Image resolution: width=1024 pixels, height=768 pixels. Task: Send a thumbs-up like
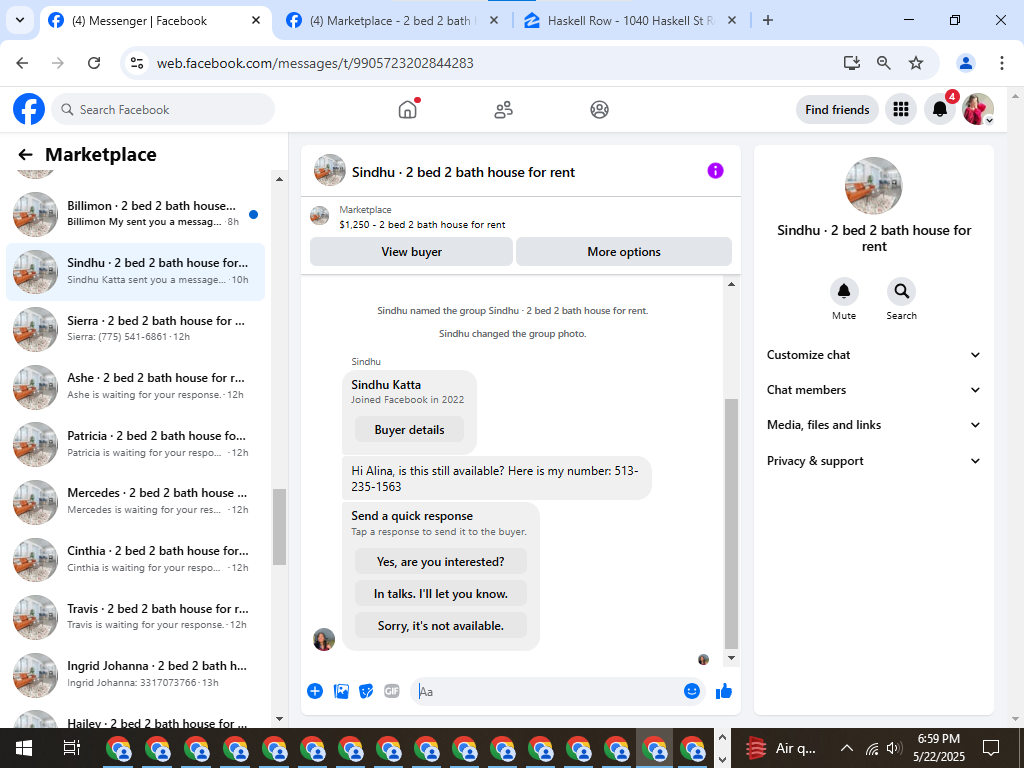click(724, 691)
